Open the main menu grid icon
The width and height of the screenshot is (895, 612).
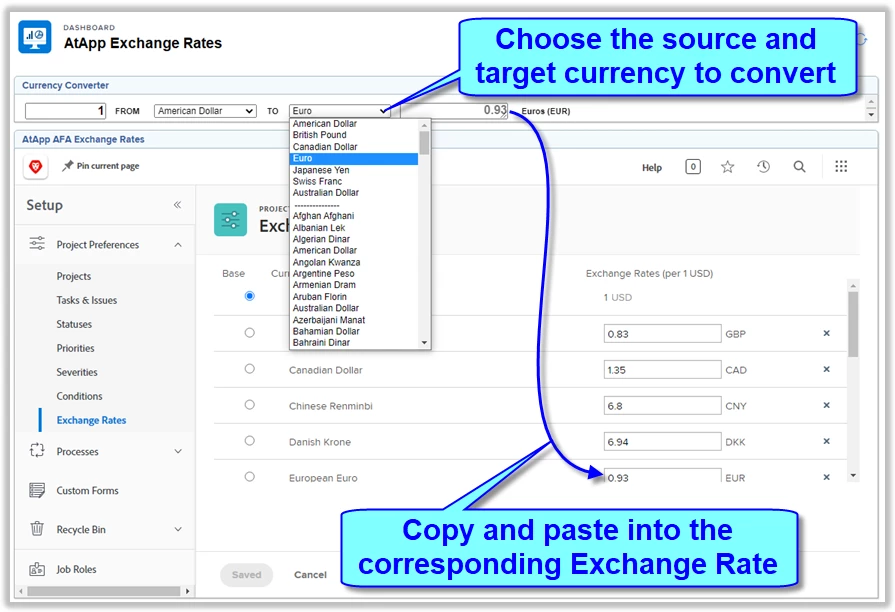coord(841,166)
